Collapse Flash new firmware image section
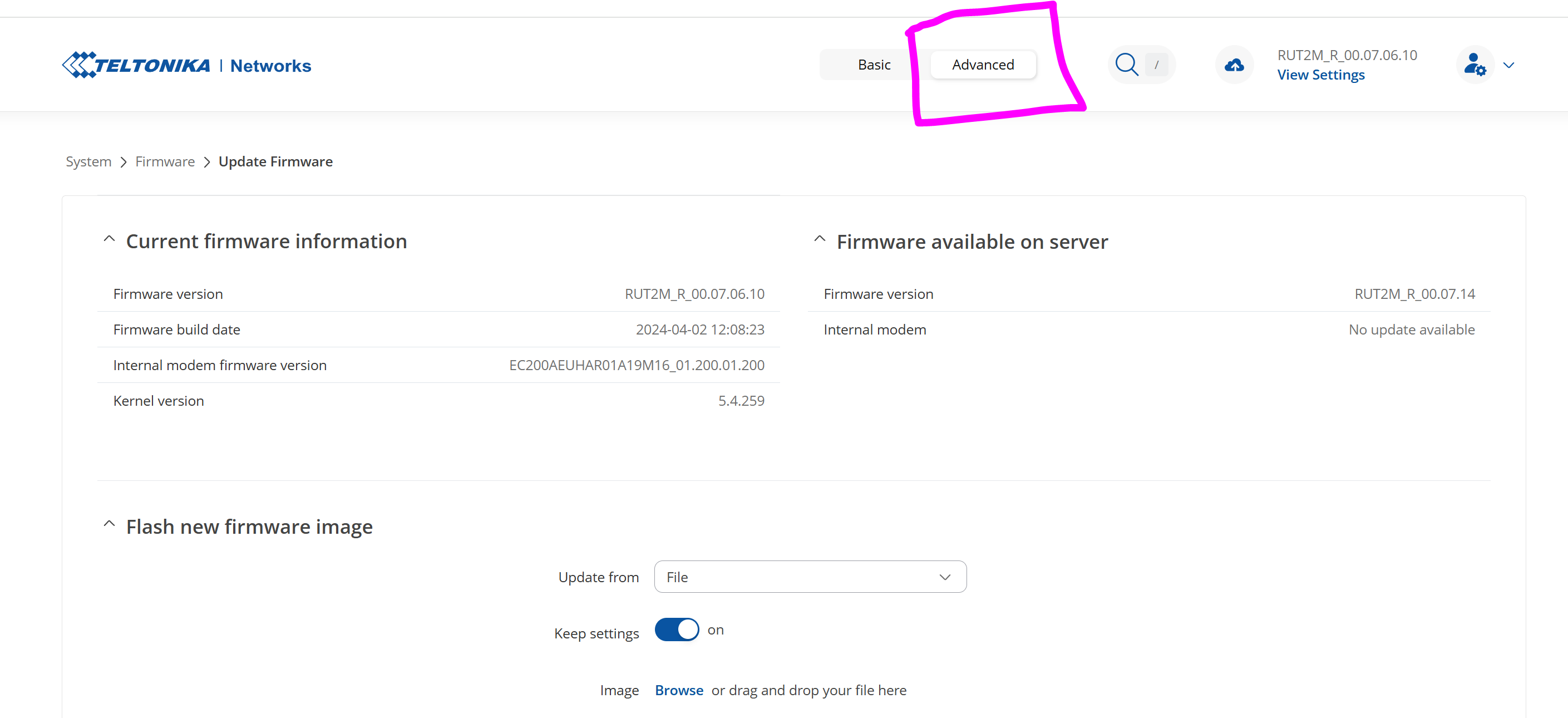The image size is (1568, 718). coord(109,524)
